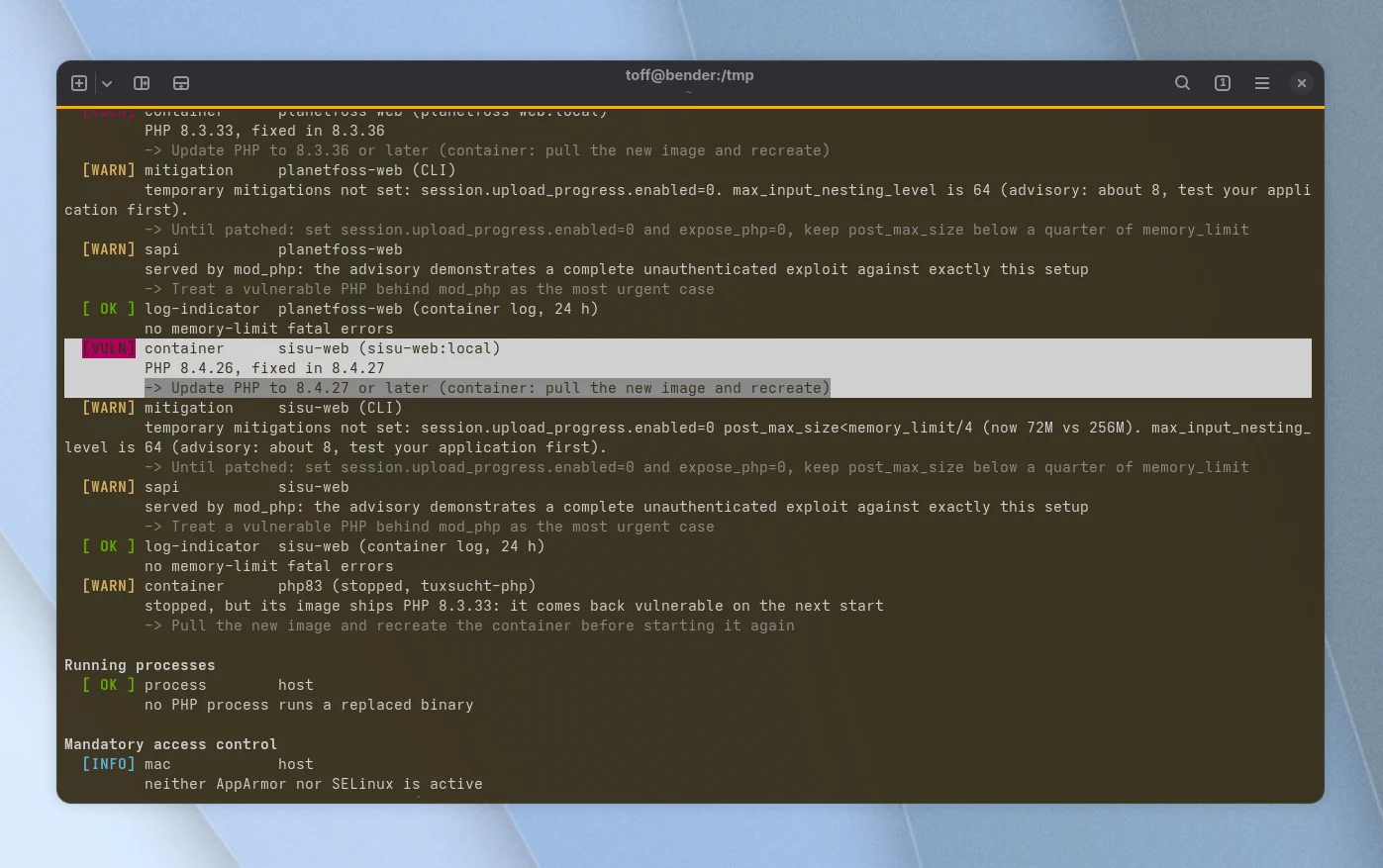The height and width of the screenshot is (868, 1383).
Task: Split the terminal pane downward
Action: [181, 83]
